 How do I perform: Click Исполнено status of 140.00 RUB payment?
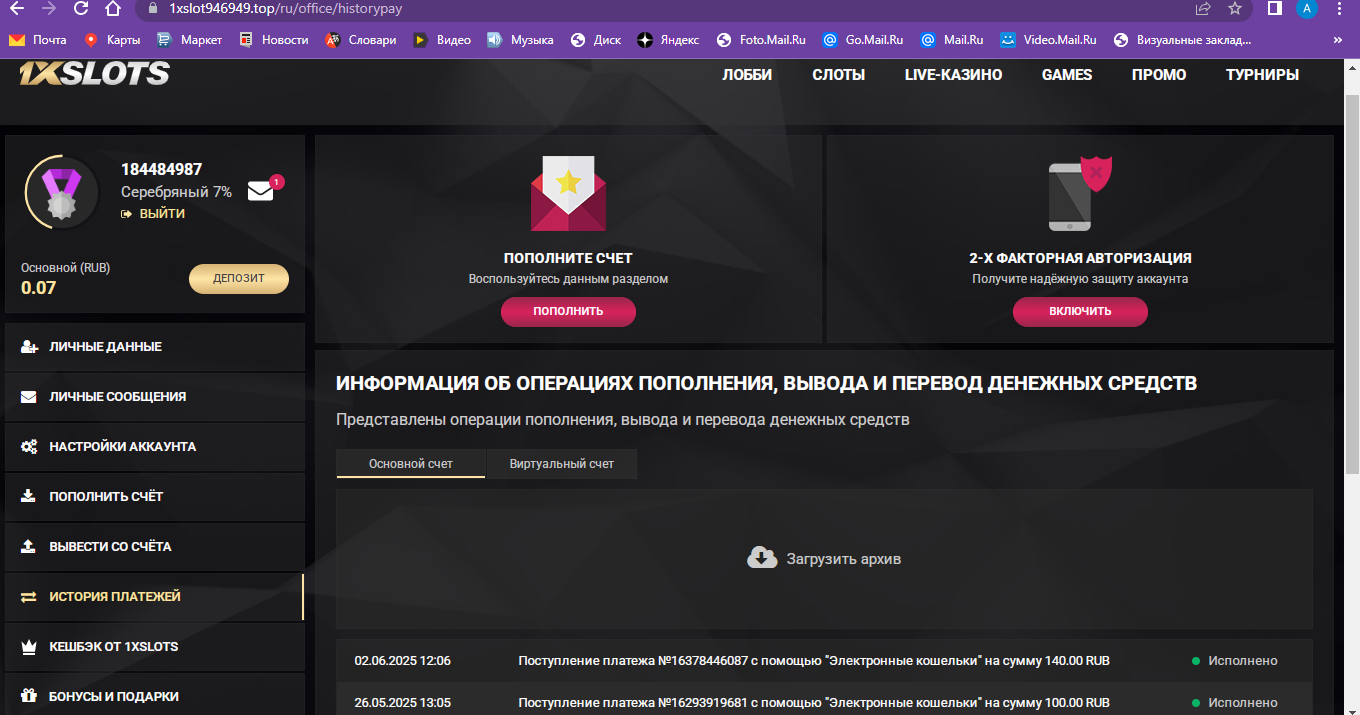pos(1235,661)
